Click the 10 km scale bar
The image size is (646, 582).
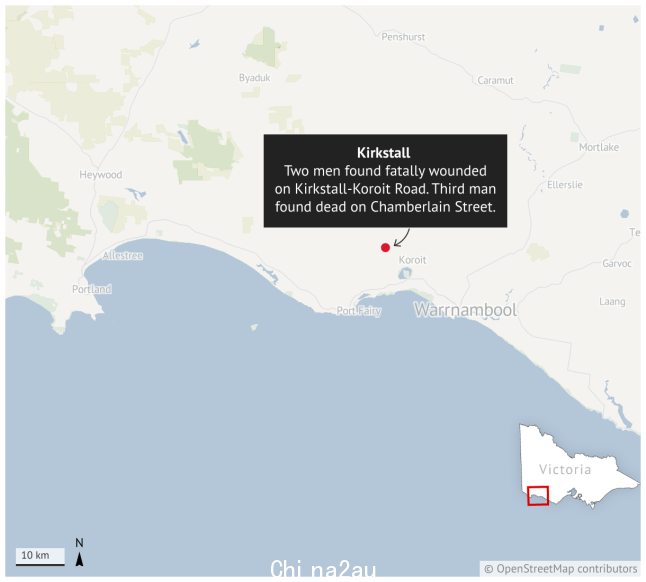40,556
